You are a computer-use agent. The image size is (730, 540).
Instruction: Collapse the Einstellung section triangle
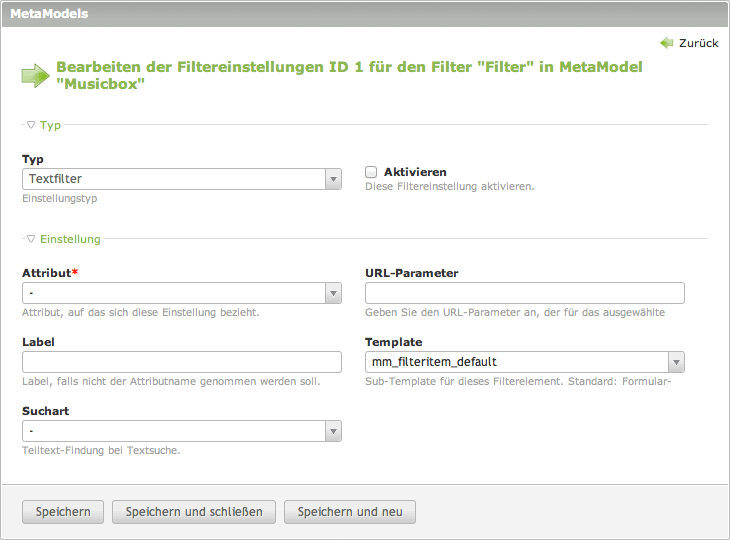(31, 239)
